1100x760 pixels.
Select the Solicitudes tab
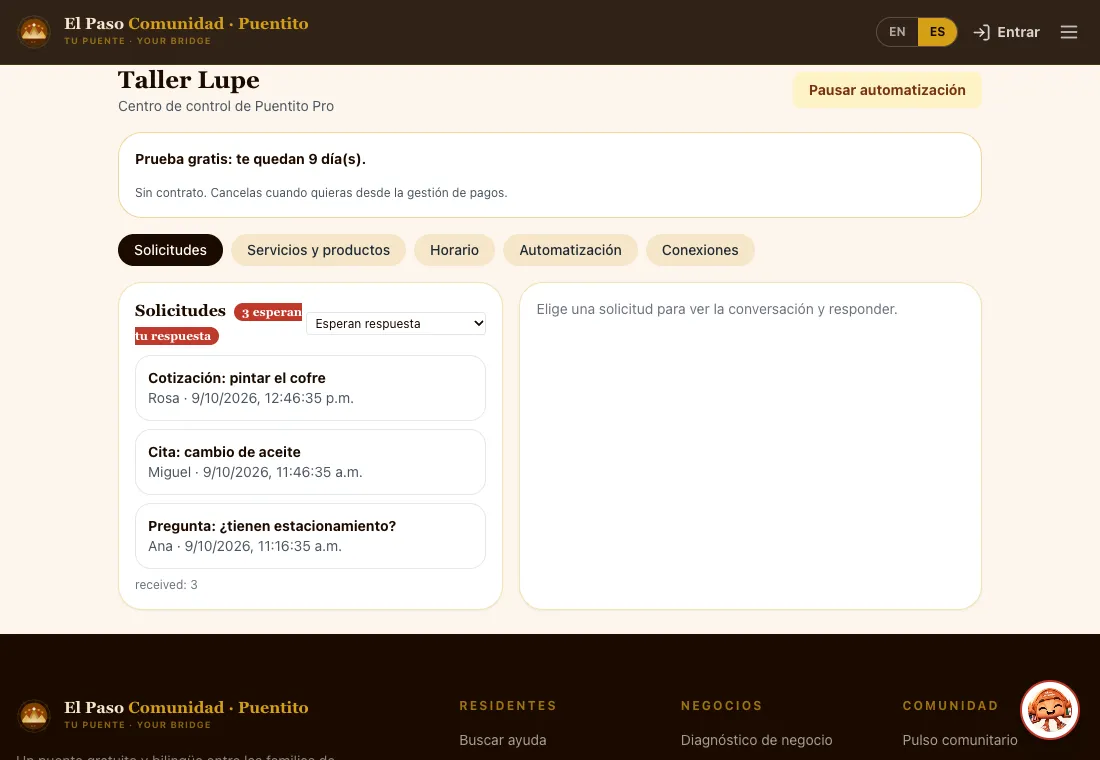coord(170,250)
